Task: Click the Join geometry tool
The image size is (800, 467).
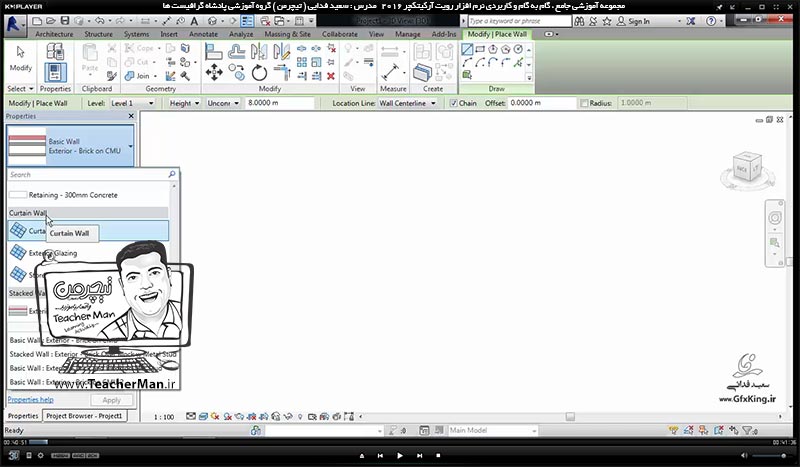Action: pos(137,76)
